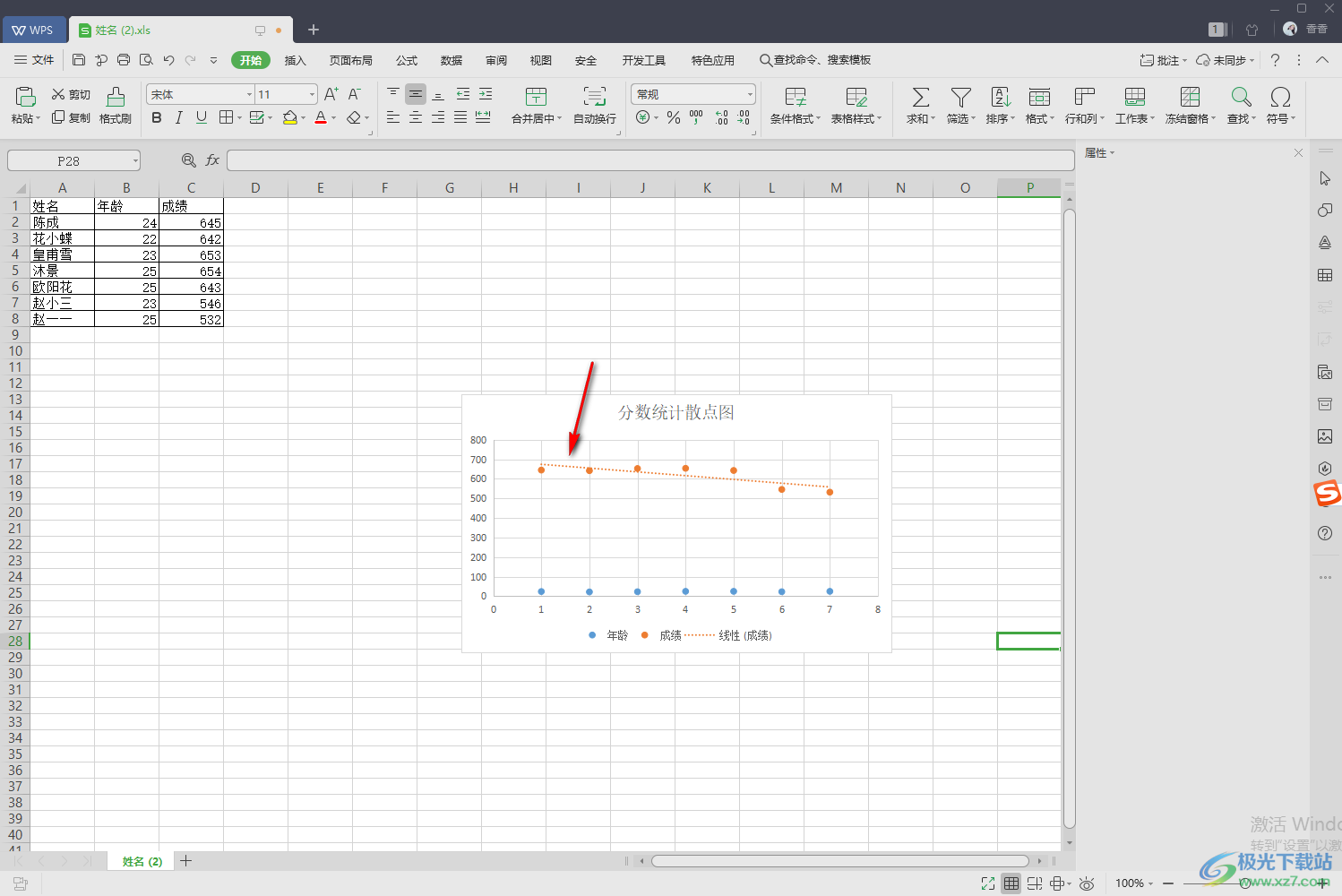Open the Page Layout (页面布局) tab
This screenshot has width=1342, height=896.
[351, 60]
